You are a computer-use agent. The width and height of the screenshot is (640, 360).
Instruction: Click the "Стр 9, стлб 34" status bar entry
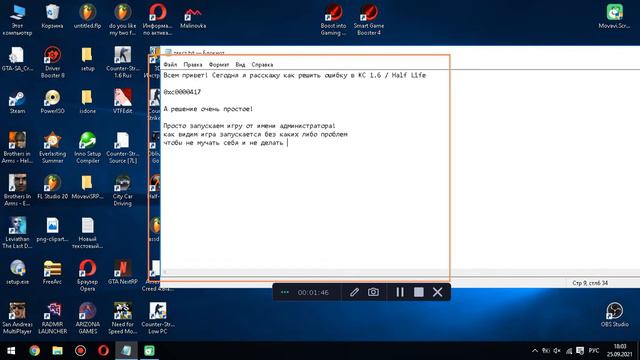coord(590,283)
